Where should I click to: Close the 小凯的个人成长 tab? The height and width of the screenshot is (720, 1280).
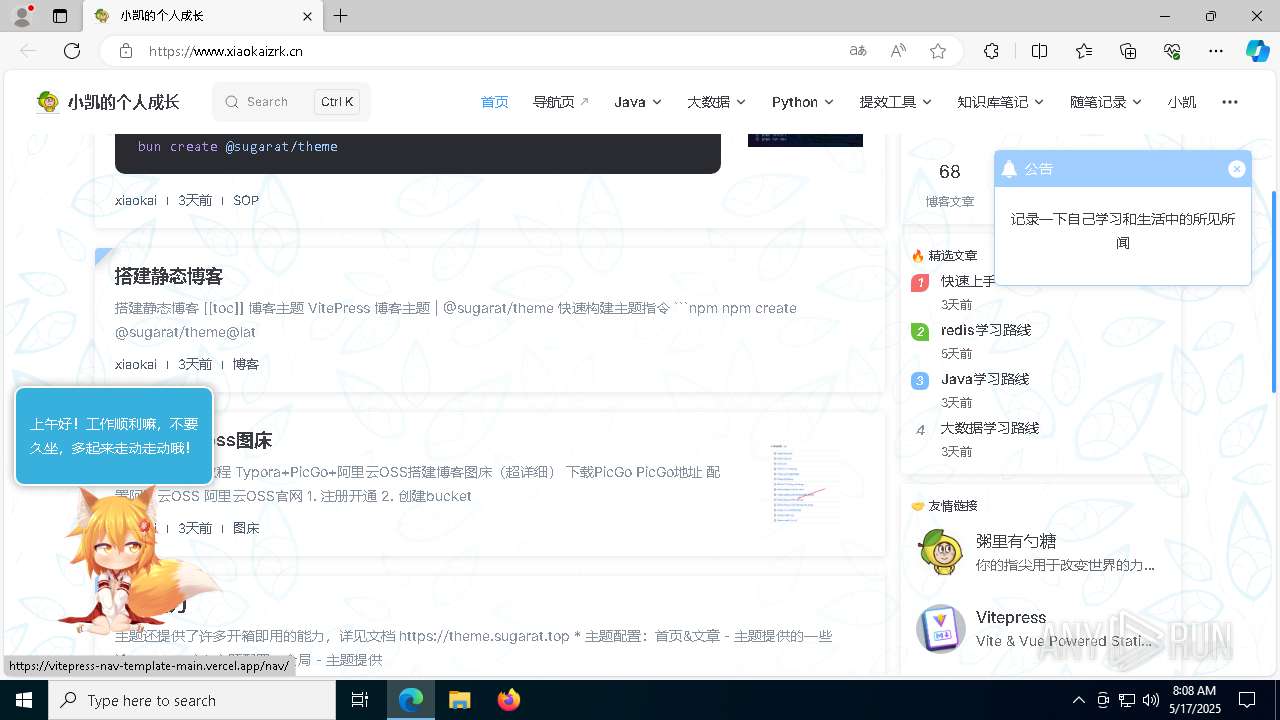[308, 16]
